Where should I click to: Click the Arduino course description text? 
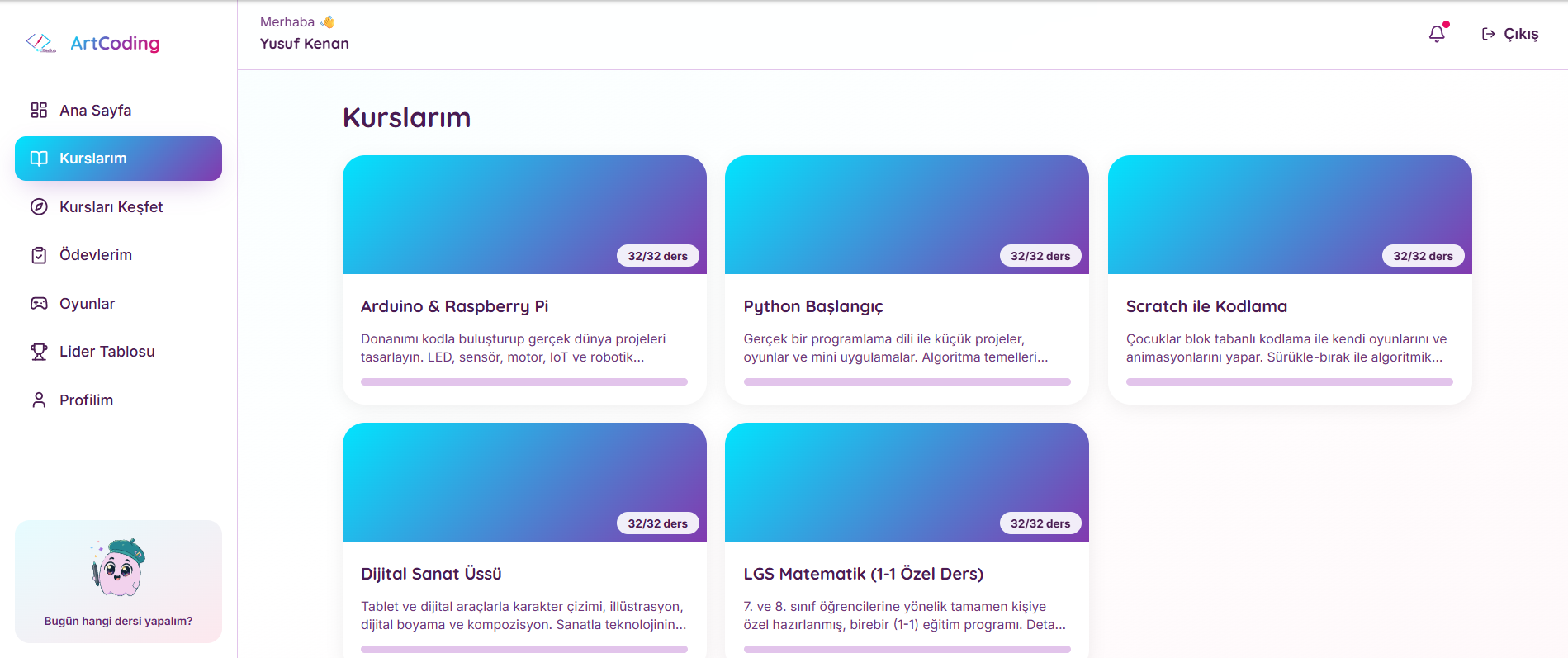coord(514,348)
